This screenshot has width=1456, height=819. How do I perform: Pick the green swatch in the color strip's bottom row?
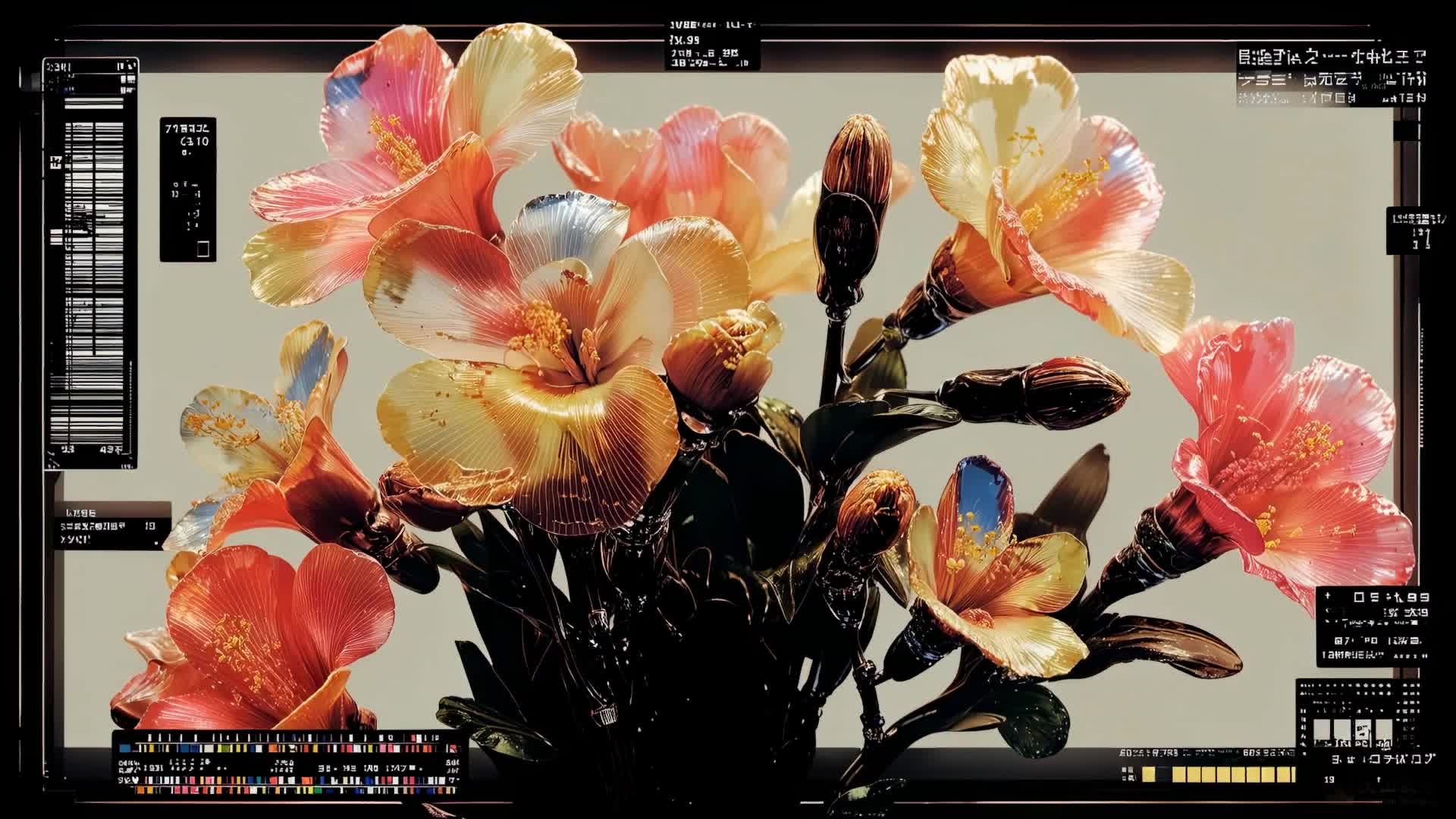(318, 790)
